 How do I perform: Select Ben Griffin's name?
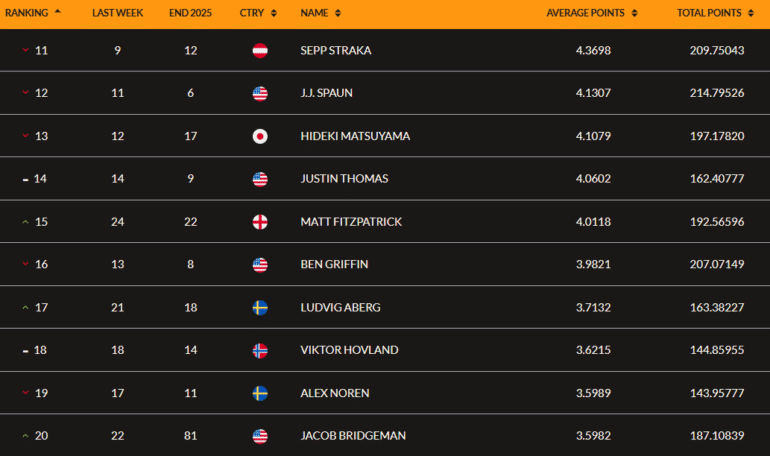pyautogui.click(x=335, y=264)
